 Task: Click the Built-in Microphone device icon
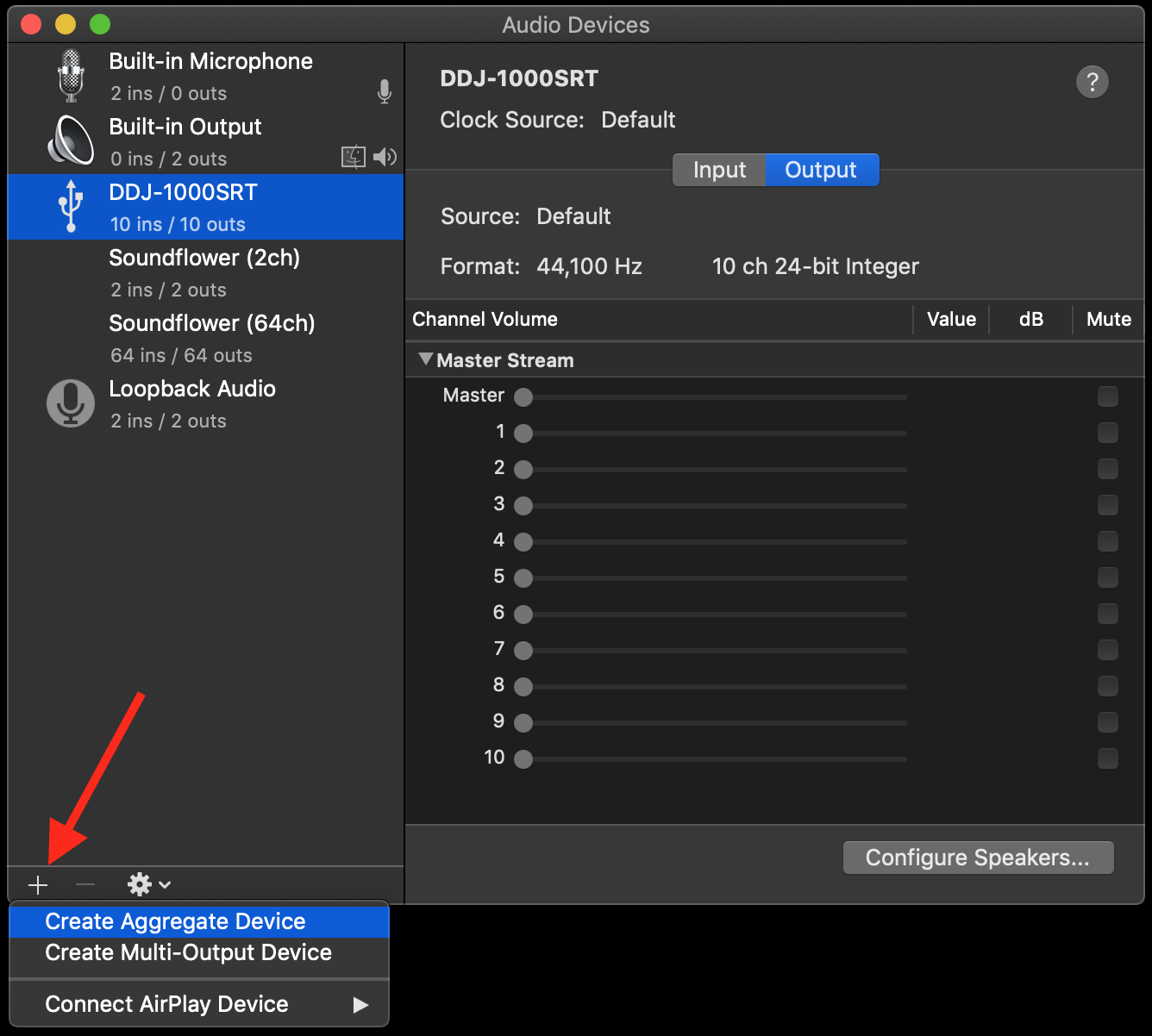tap(71, 76)
